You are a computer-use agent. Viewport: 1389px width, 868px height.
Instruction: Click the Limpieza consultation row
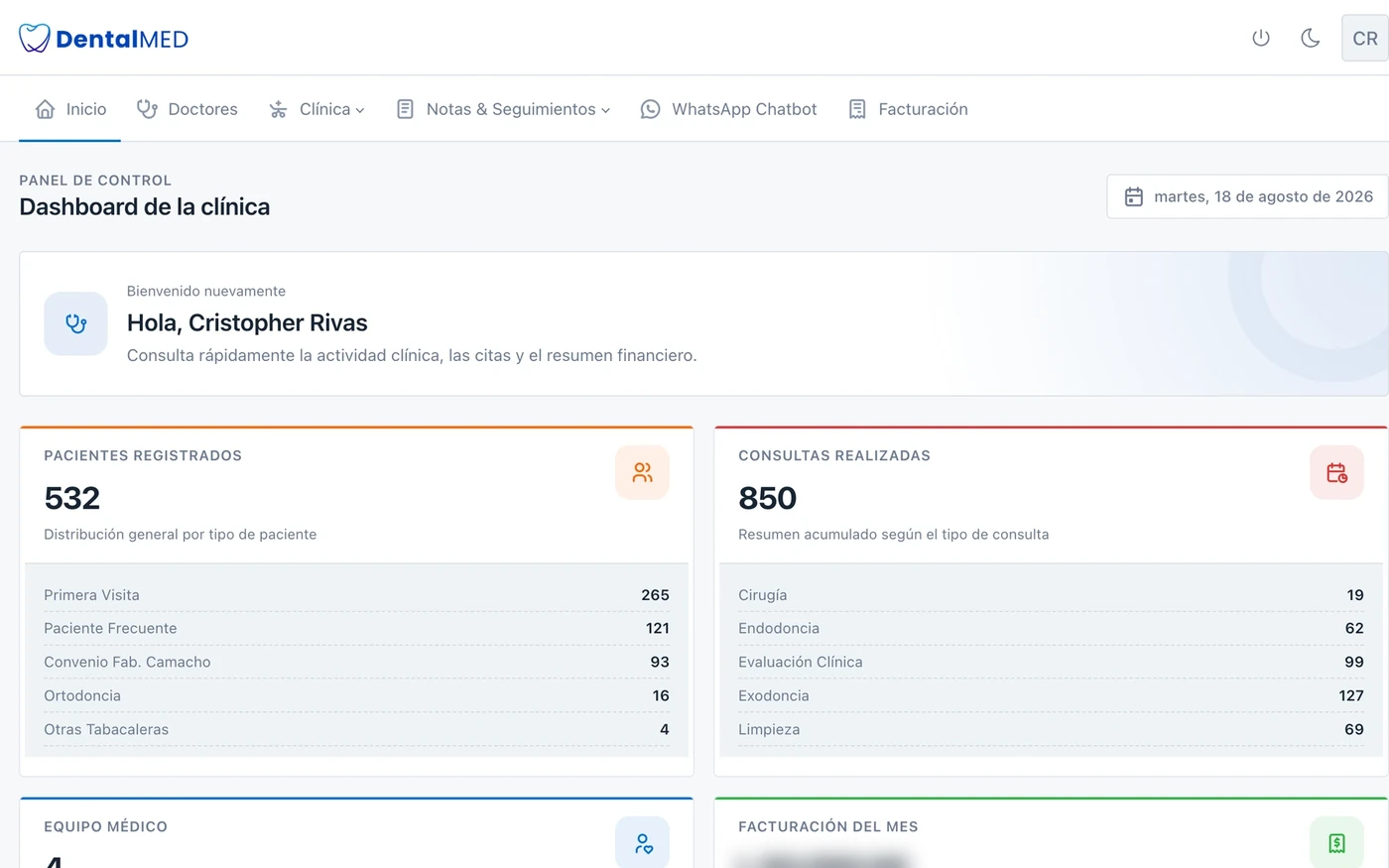point(1051,729)
